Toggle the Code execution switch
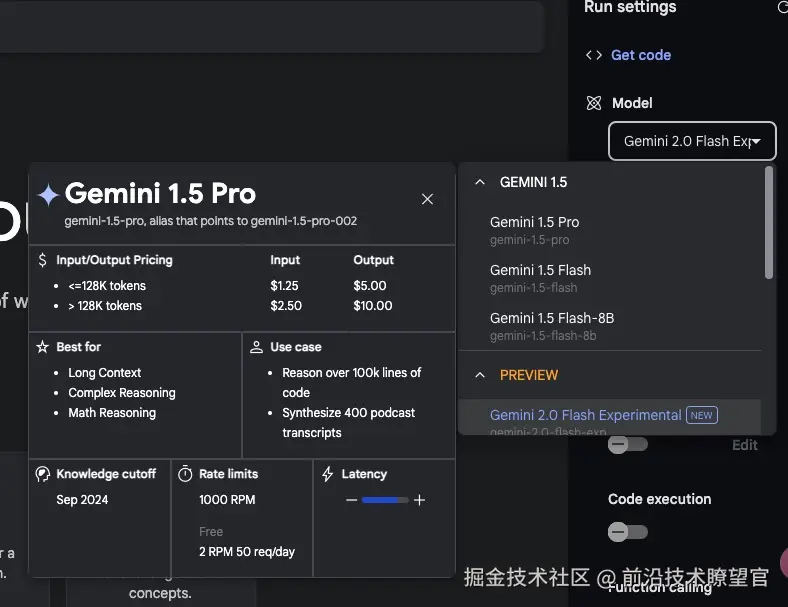 click(x=627, y=531)
